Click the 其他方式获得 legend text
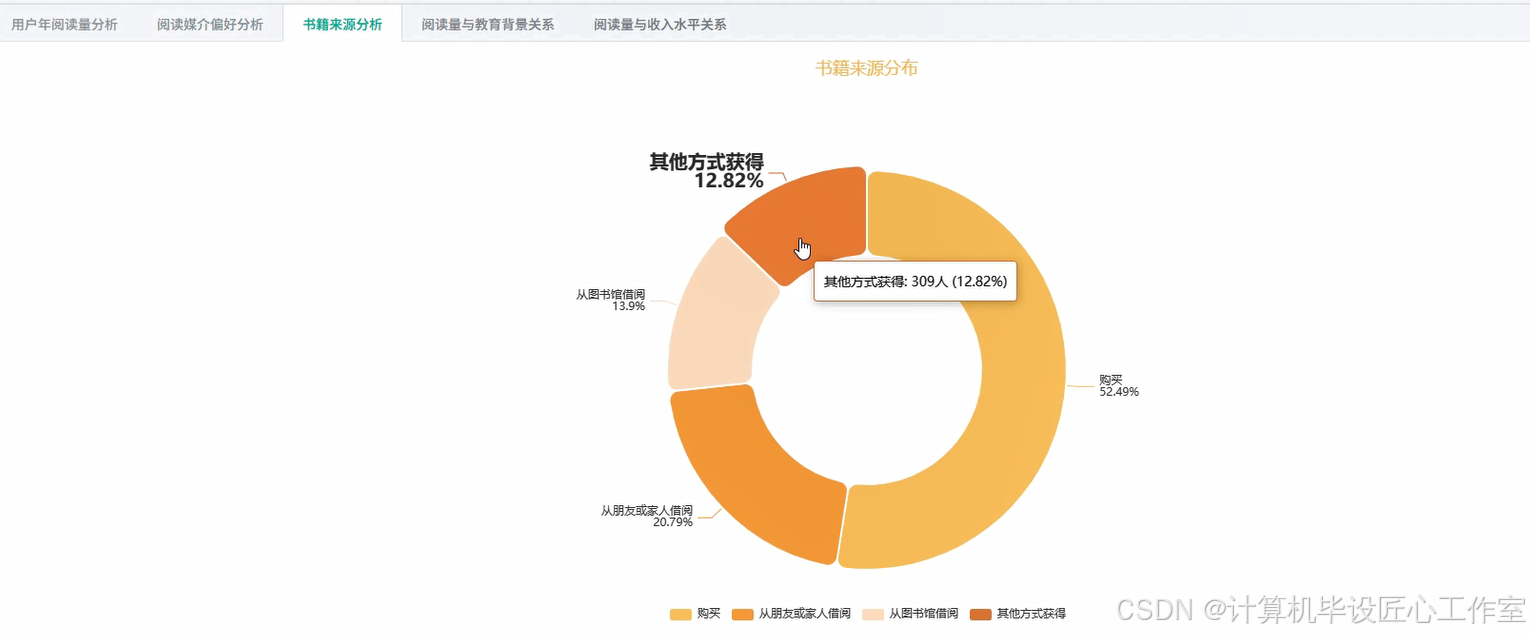Viewport: 1530px width, 636px height. click(1031, 614)
